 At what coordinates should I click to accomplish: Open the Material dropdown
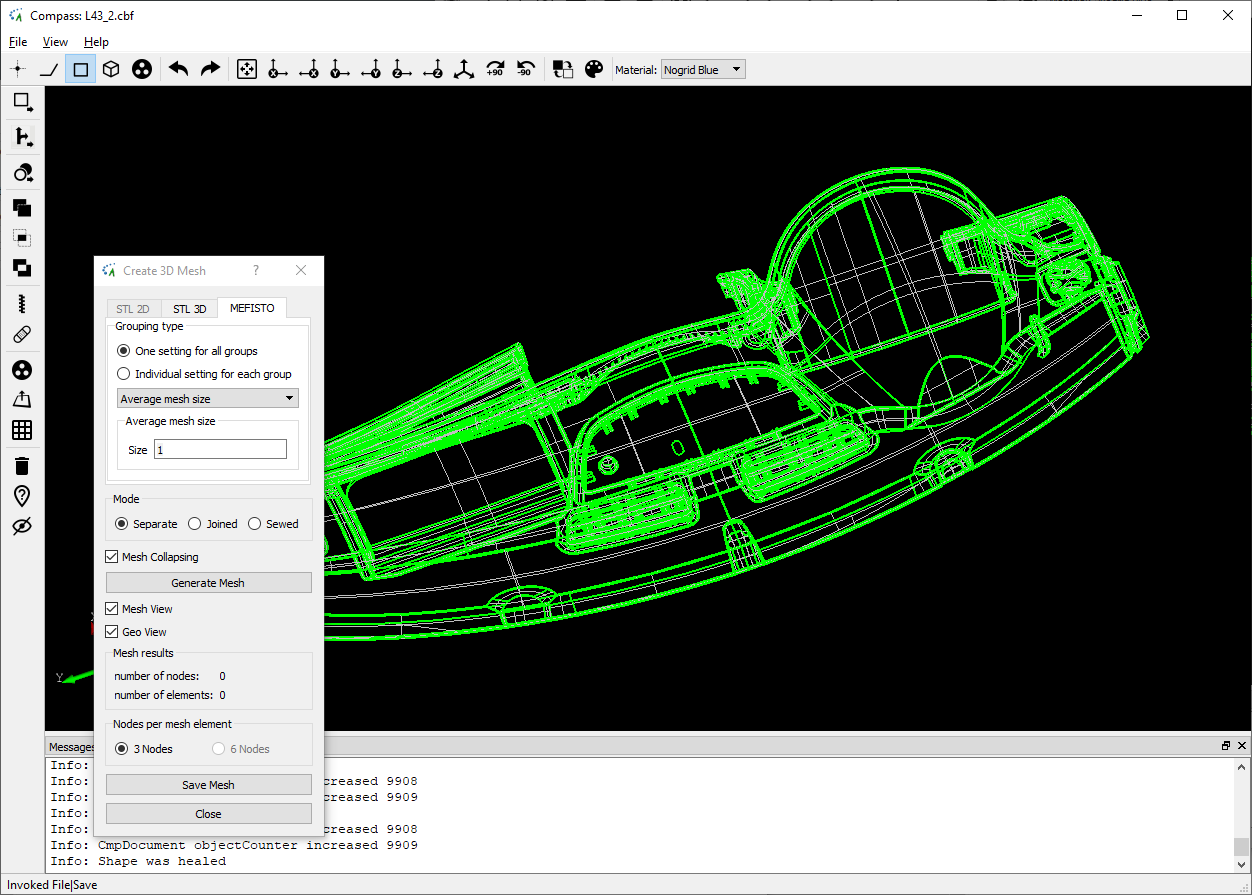(x=704, y=70)
